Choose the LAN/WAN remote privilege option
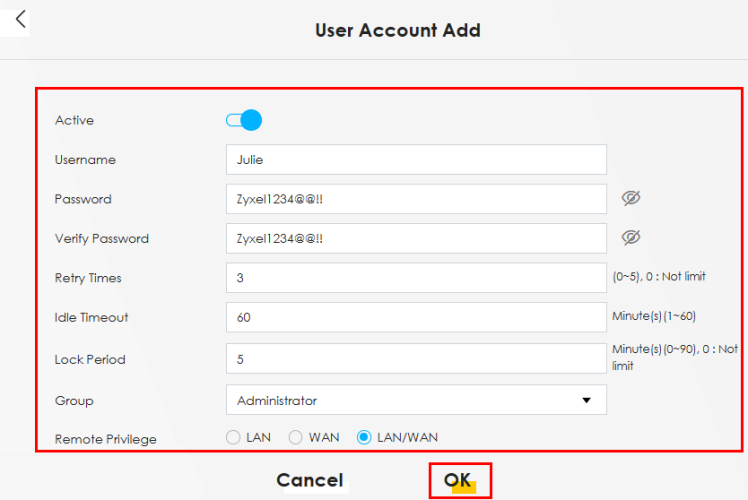Viewport: 748px width, 500px height. point(364,437)
